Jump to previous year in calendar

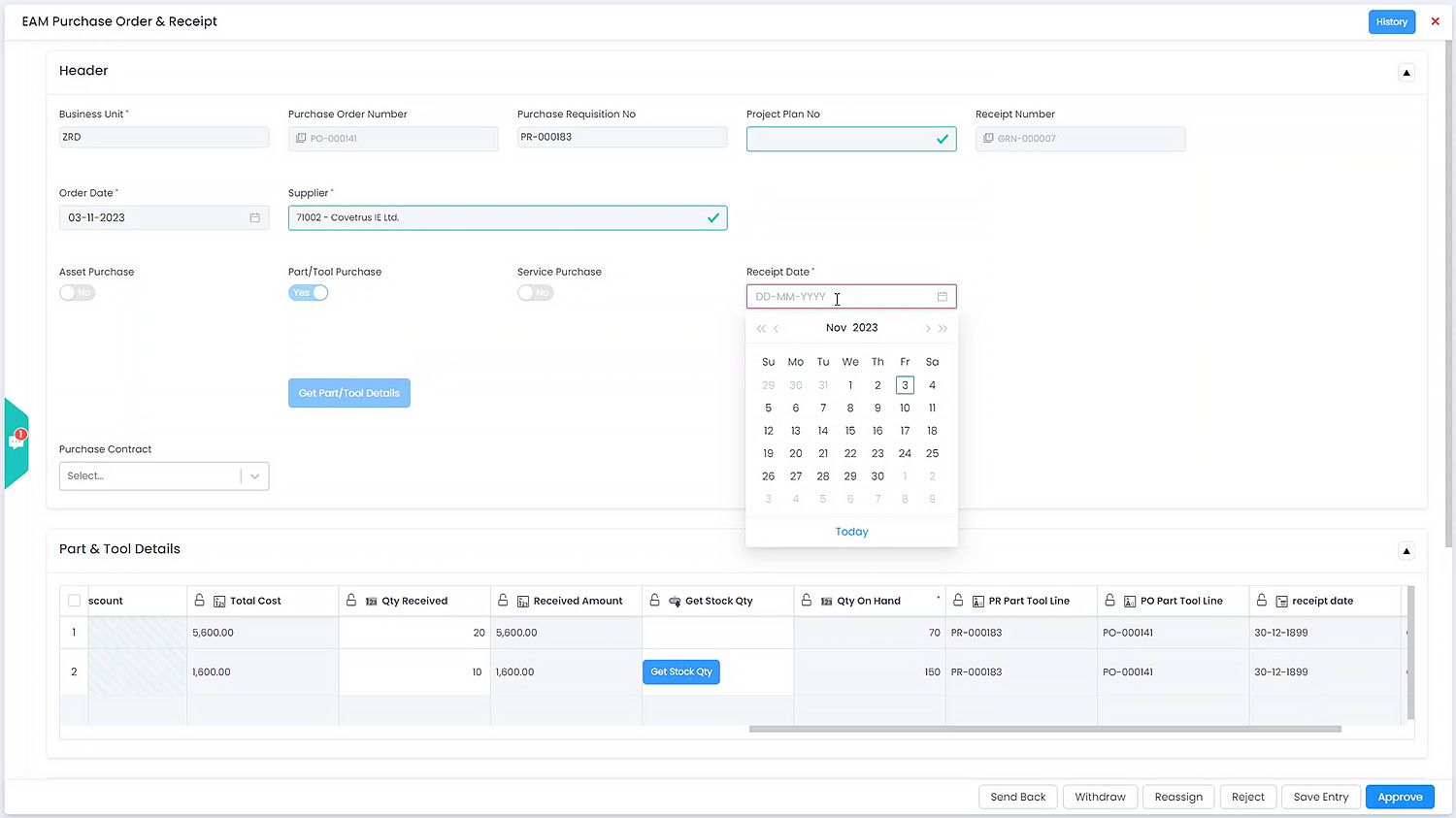pos(761,329)
